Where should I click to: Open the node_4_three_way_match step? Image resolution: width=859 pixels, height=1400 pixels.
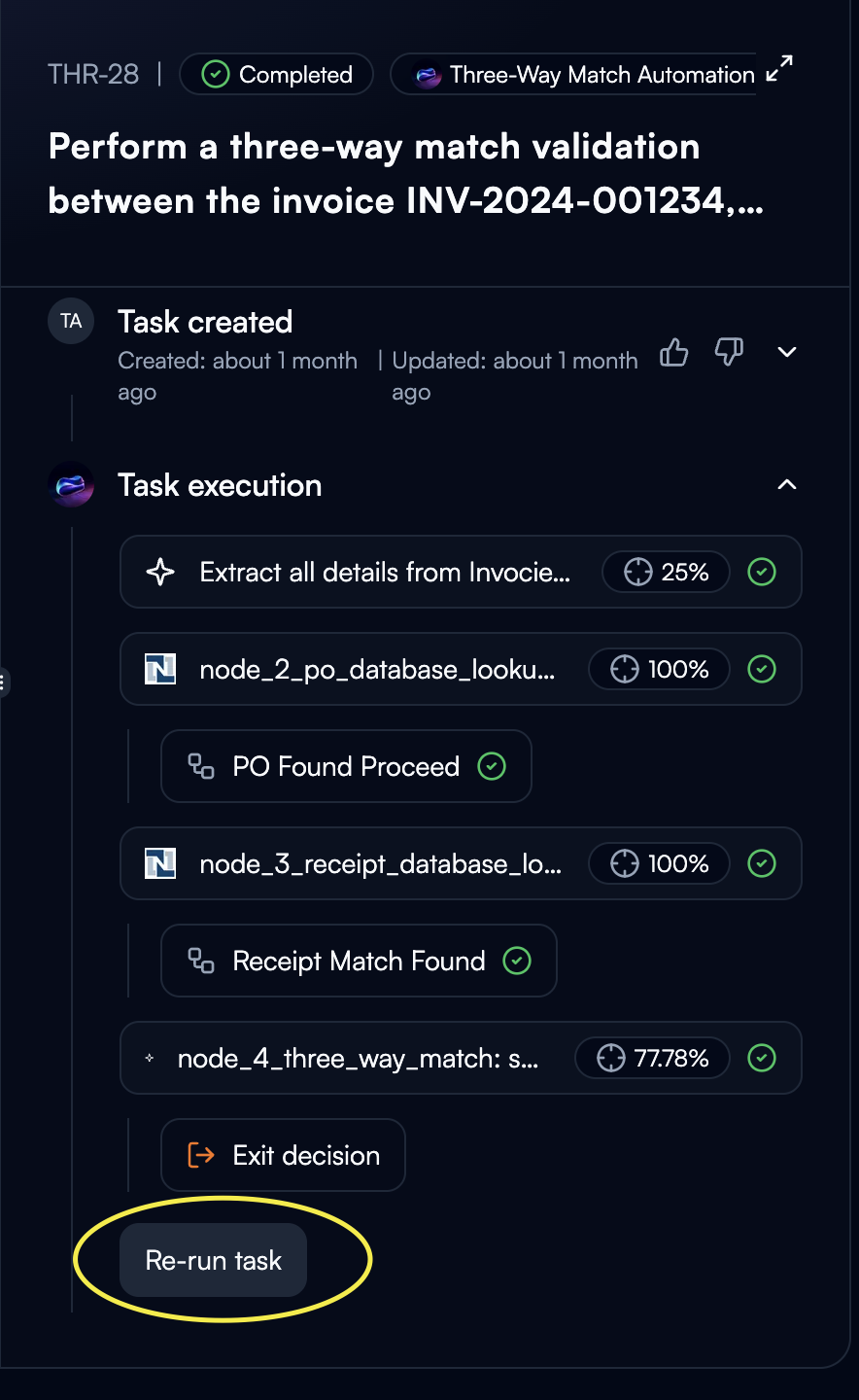point(358,1058)
